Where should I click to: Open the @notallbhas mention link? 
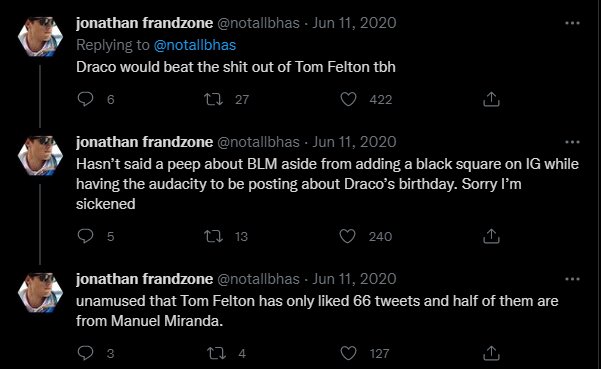[195, 45]
